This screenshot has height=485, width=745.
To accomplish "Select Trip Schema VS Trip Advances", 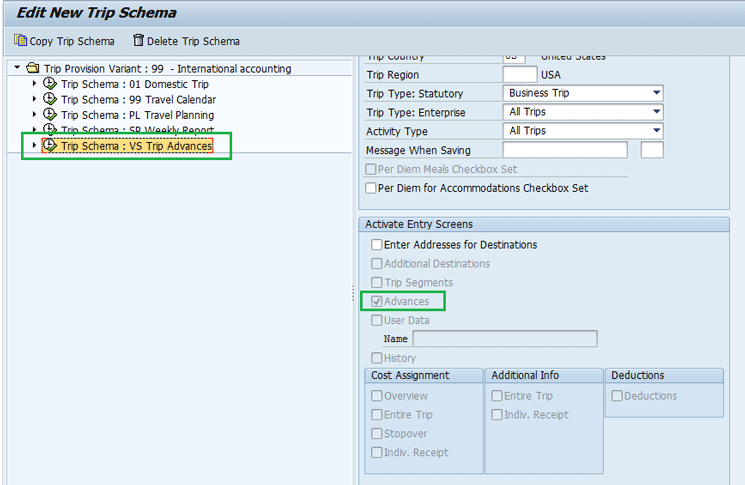I will (136, 146).
